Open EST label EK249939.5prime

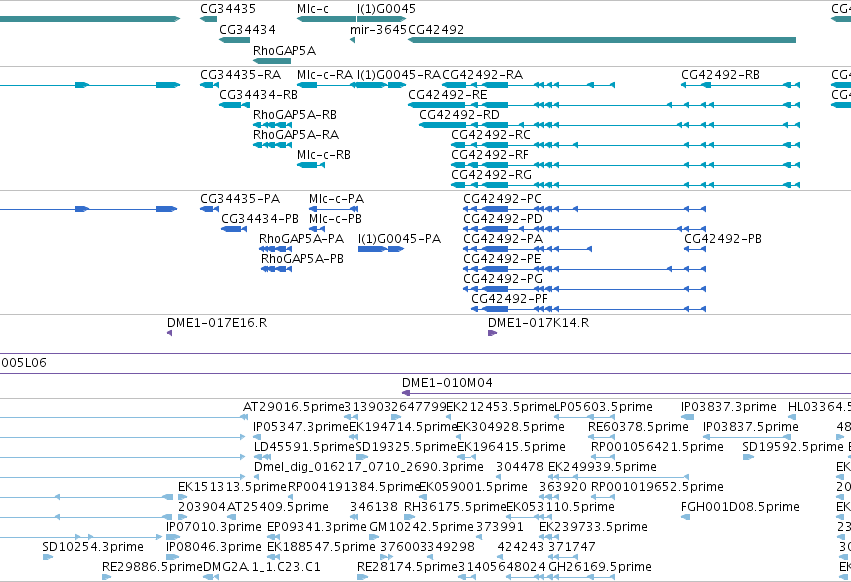click(x=602, y=467)
